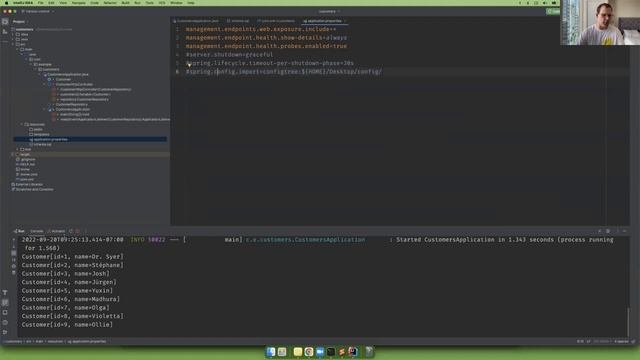Click the Apple menu icon
The width and height of the screenshot is (640, 360).
pos(6,3)
